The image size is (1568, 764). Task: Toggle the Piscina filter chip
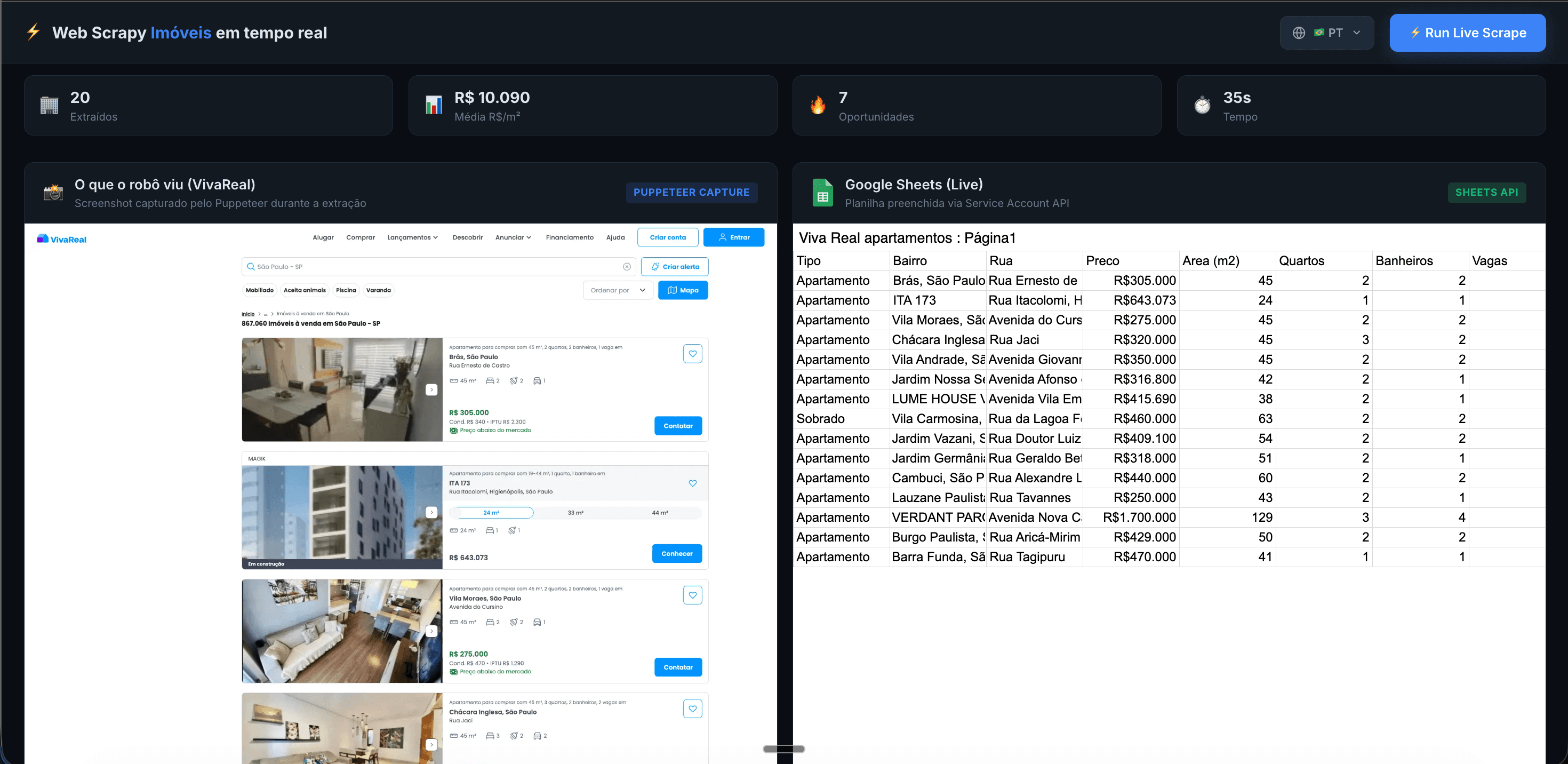click(346, 290)
